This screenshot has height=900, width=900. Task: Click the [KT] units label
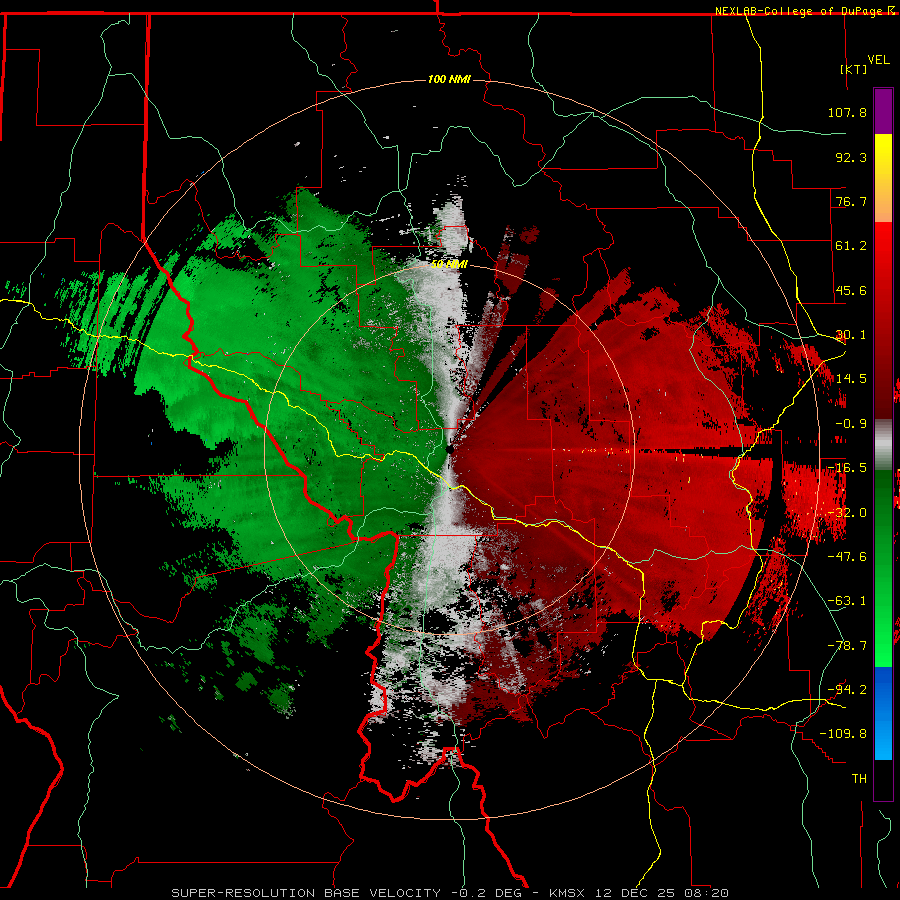click(x=853, y=69)
